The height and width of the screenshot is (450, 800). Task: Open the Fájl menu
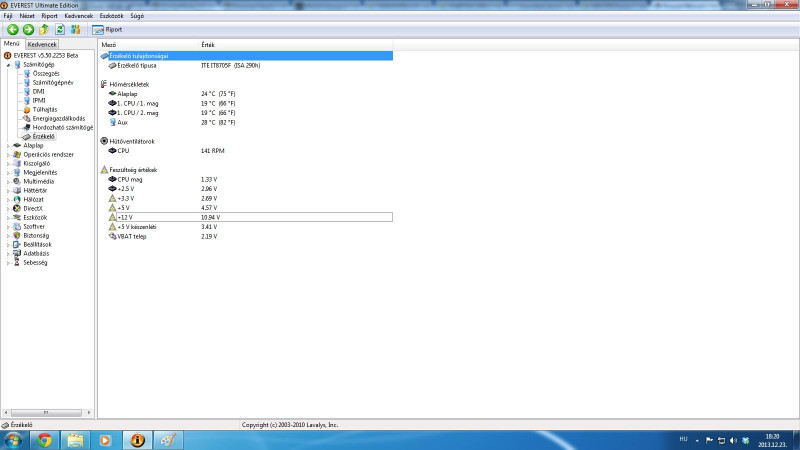click(x=8, y=16)
